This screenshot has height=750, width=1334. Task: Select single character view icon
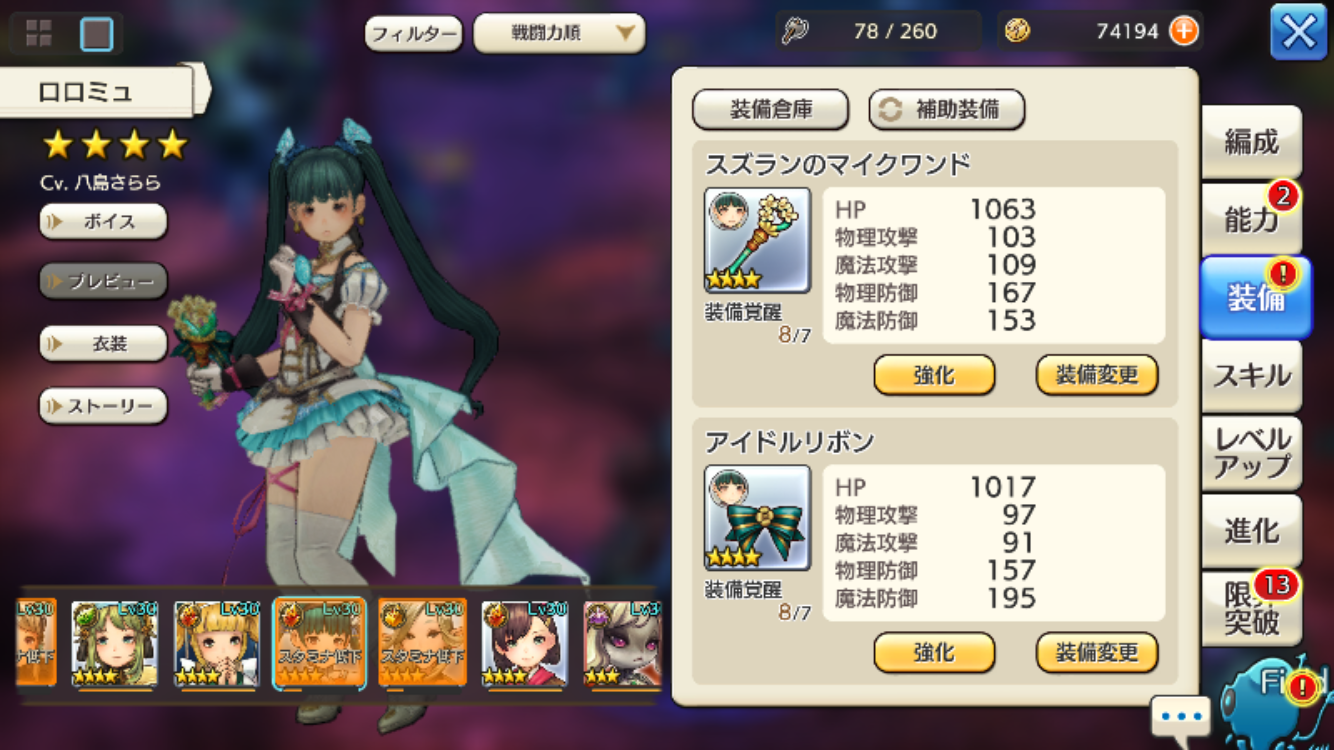tap(97, 34)
